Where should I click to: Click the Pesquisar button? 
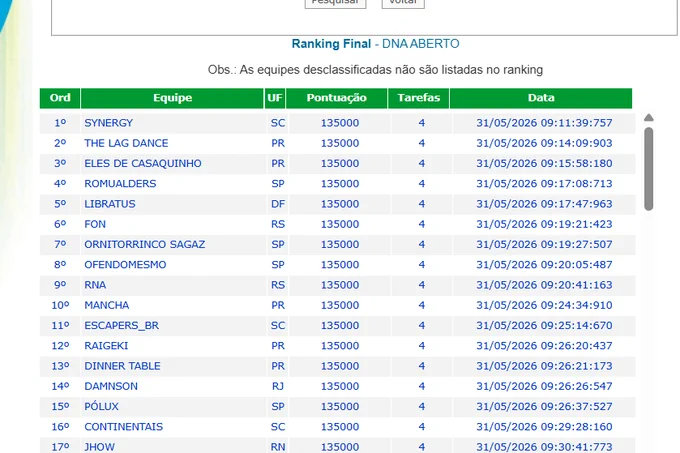[335, 3]
